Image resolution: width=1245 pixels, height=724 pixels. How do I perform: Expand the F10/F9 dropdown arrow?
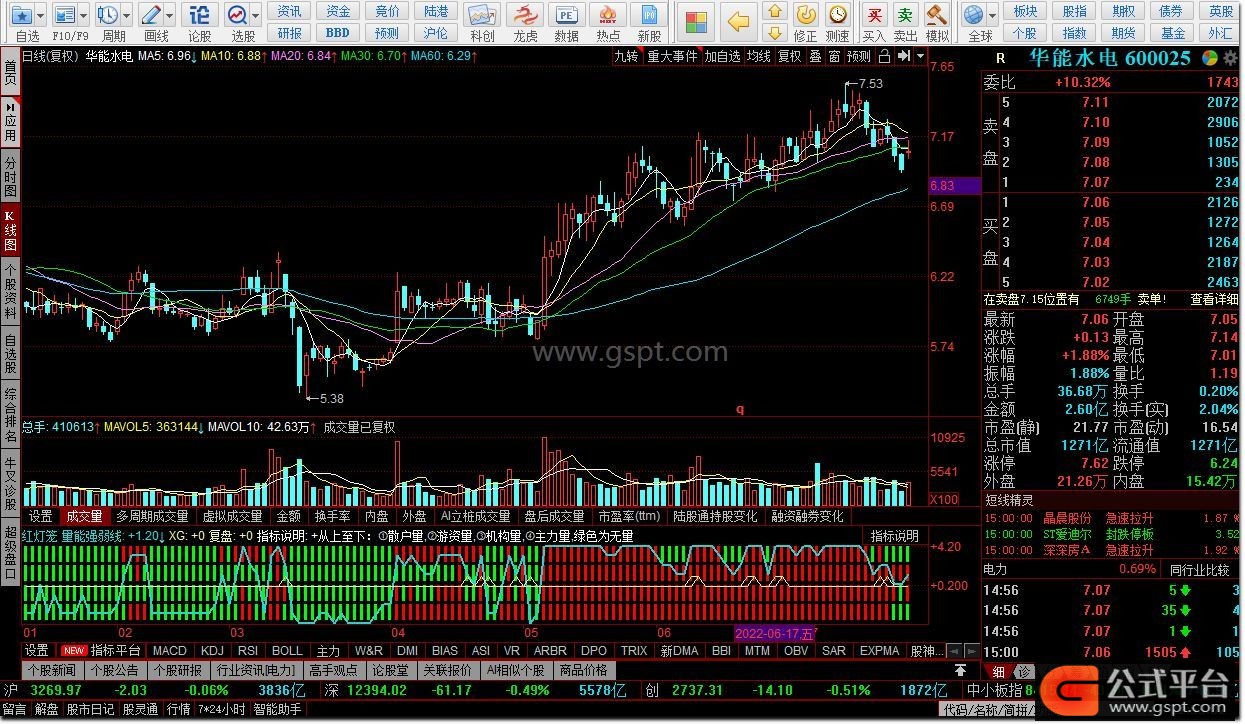click(x=84, y=15)
